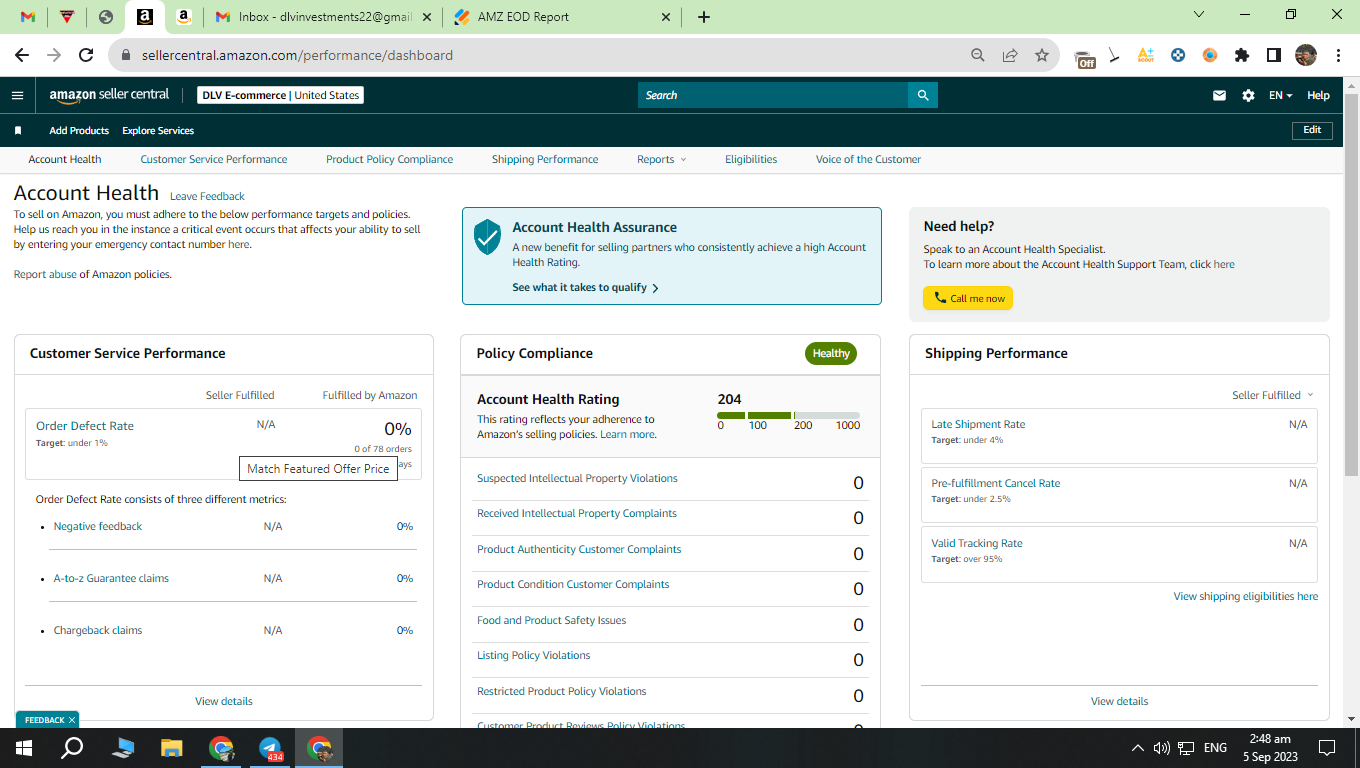Click the extension icon with the Off badge

click(1084, 57)
